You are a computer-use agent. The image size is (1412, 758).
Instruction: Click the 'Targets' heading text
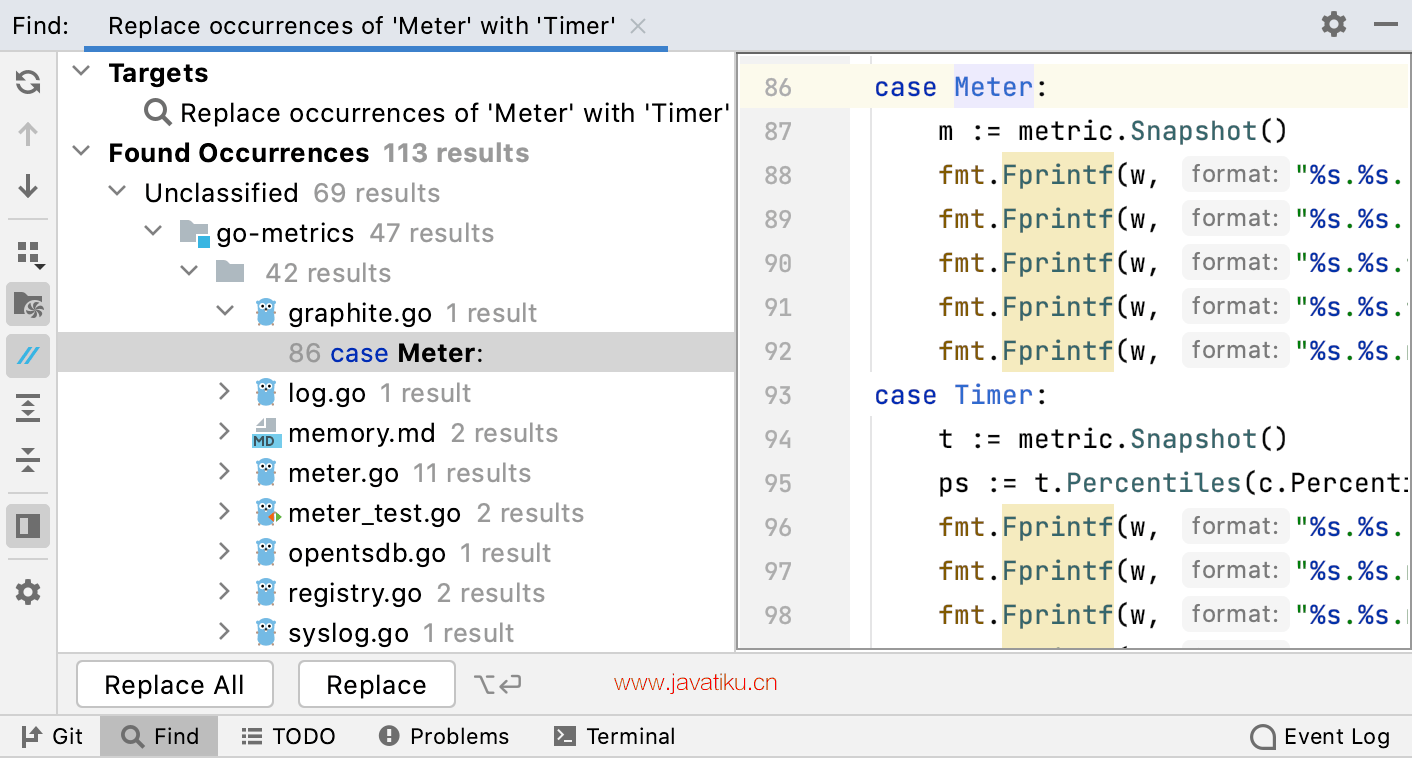click(158, 73)
